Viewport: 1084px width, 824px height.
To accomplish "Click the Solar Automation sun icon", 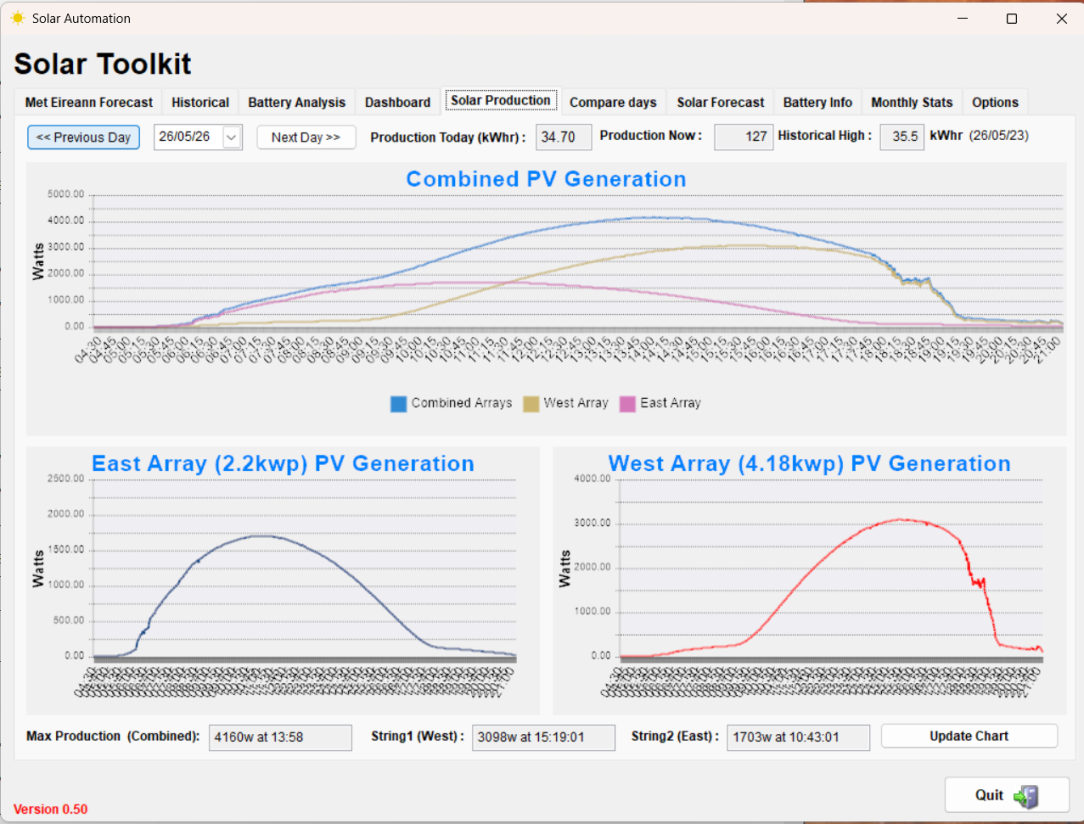I will pos(17,18).
